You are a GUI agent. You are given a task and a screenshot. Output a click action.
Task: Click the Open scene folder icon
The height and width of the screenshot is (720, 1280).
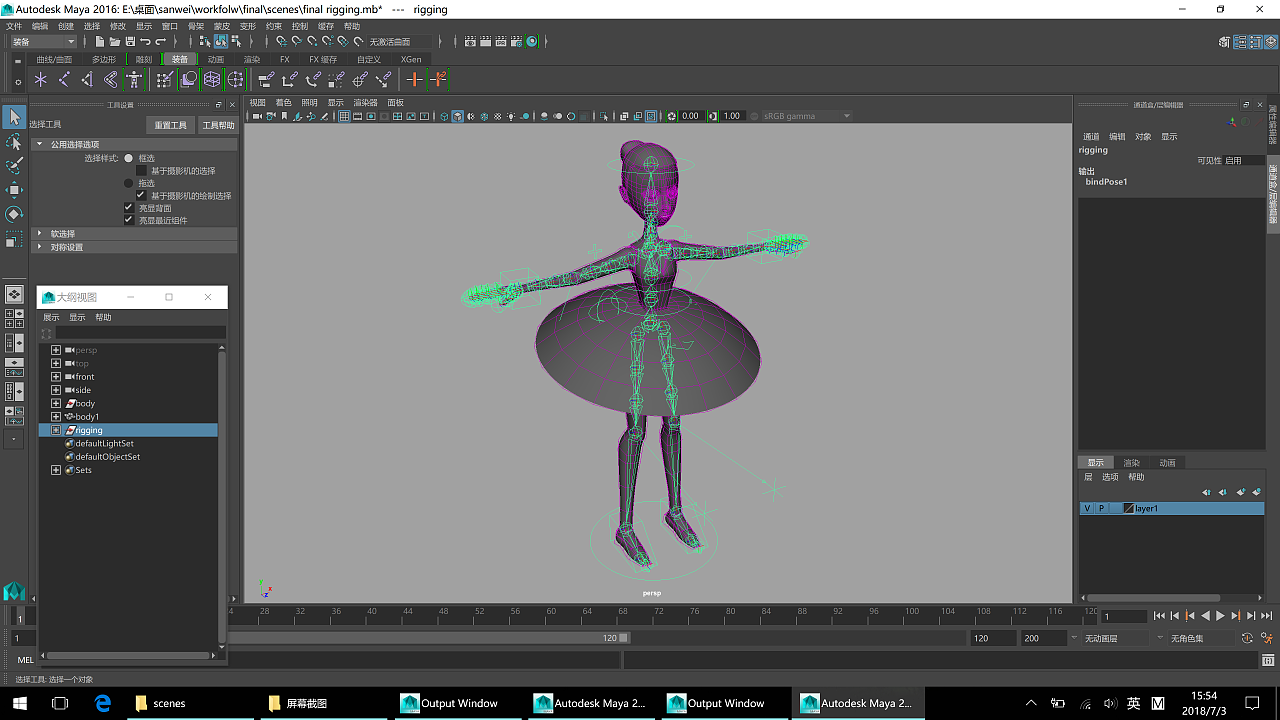[x=115, y=41]
